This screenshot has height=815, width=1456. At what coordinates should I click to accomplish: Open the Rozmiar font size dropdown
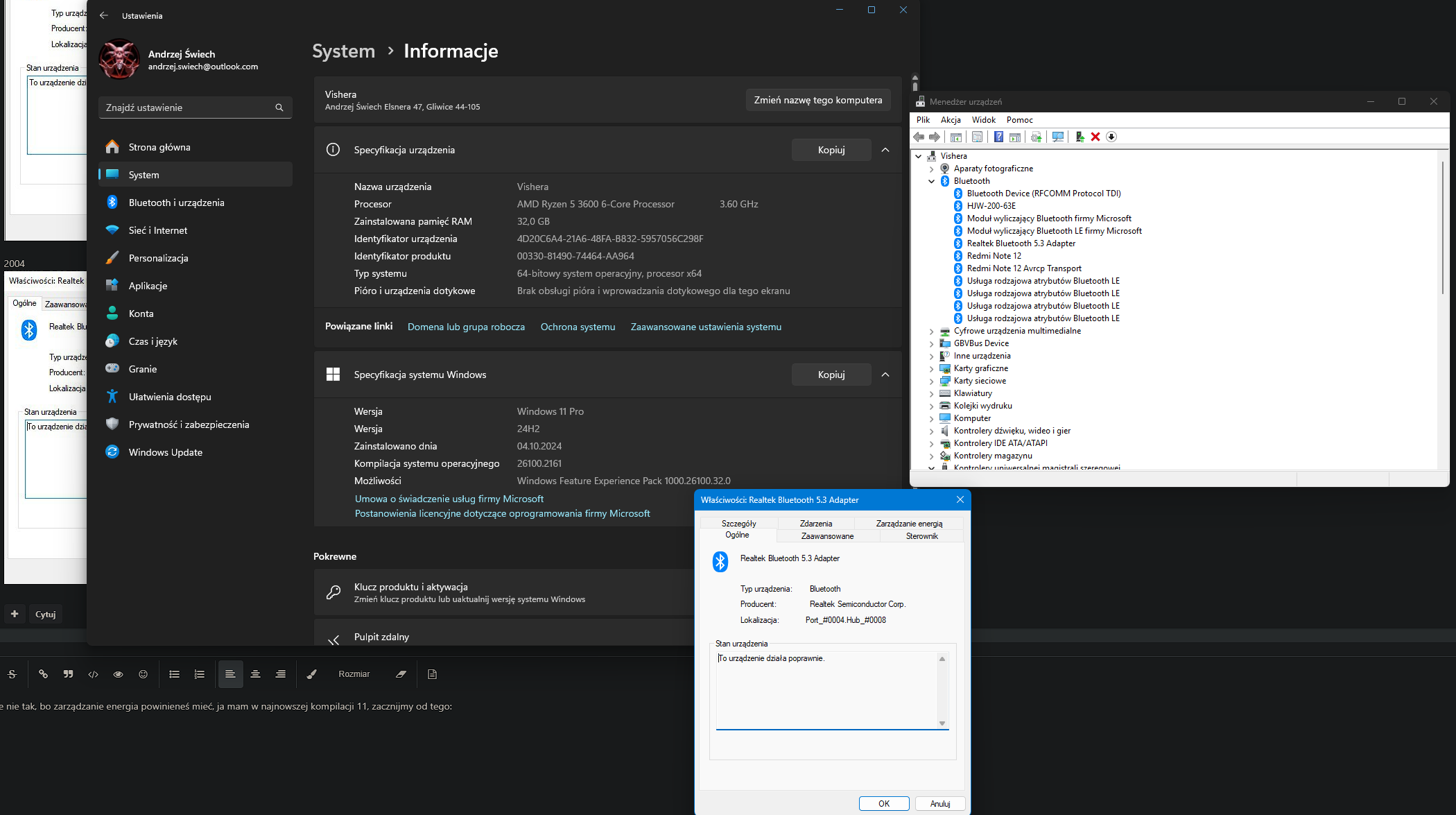[x=354, y=674]
